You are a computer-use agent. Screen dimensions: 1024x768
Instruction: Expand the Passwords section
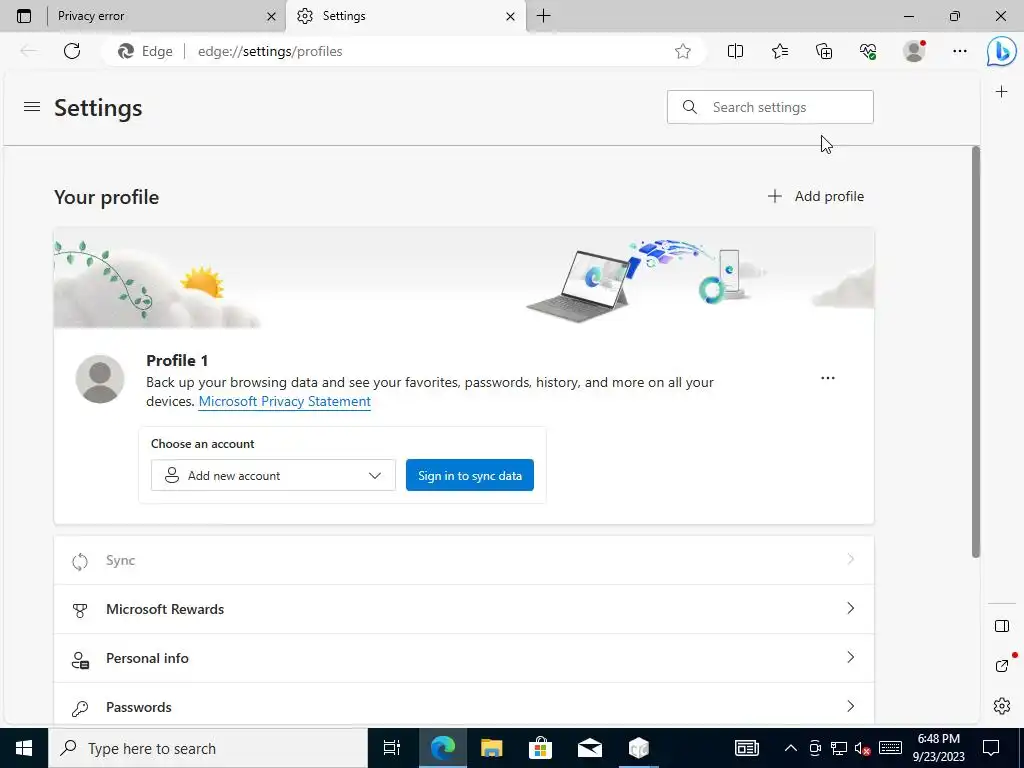coord(464,706)
